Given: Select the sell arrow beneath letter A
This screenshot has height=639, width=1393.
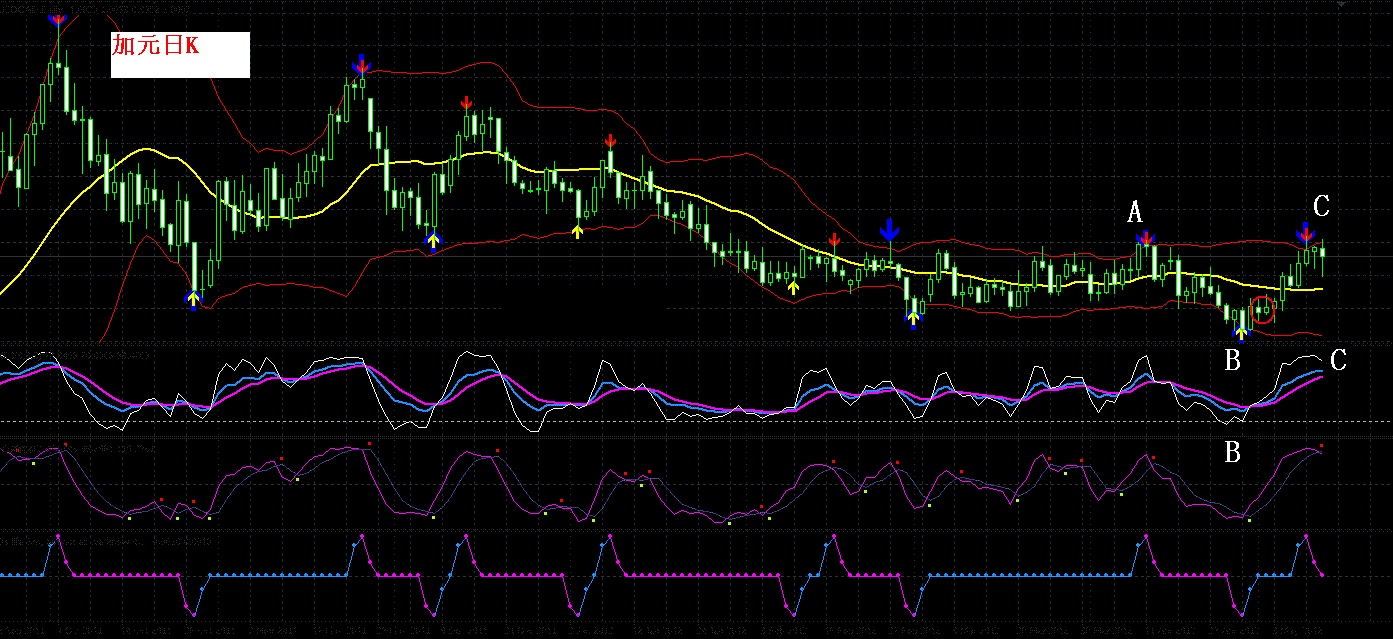Looking at the screenshot, I should [x=1145, y=239].
